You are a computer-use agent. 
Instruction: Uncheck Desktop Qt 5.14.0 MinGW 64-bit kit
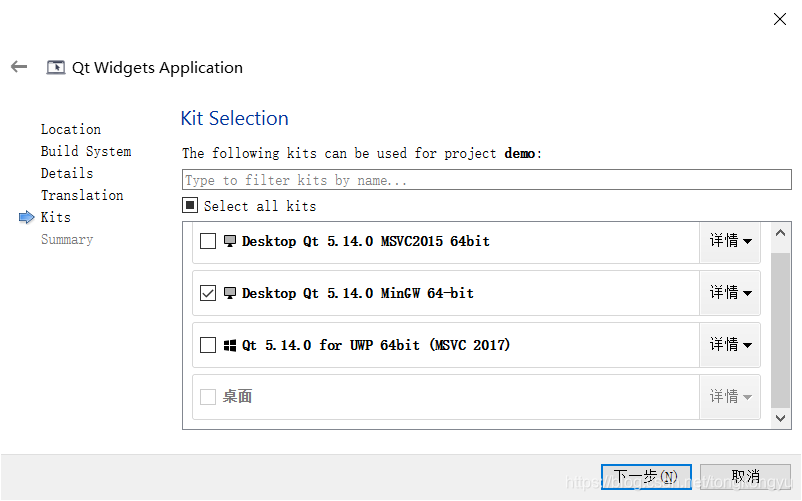[x=208, y=293]
